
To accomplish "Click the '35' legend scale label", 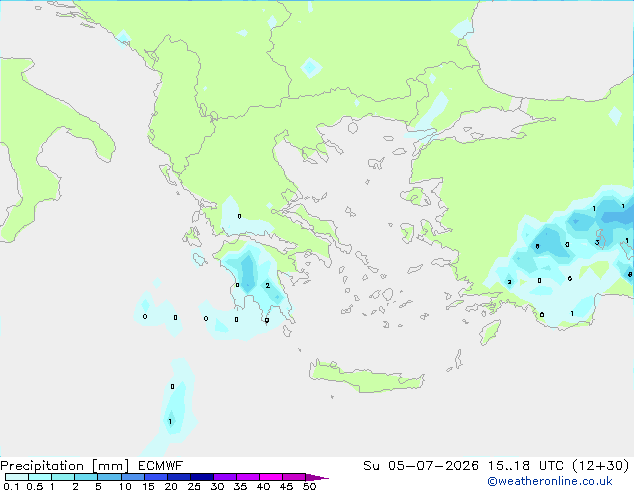I will (x=240, y=486).
